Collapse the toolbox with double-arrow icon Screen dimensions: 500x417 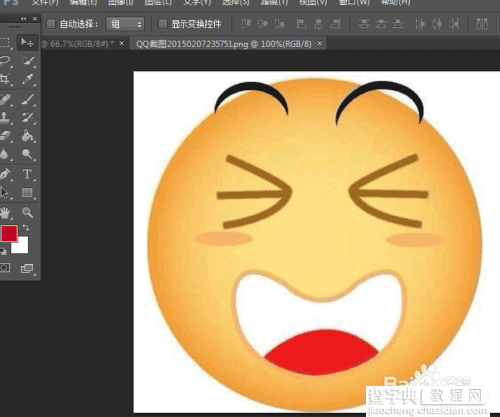point(24,19)
